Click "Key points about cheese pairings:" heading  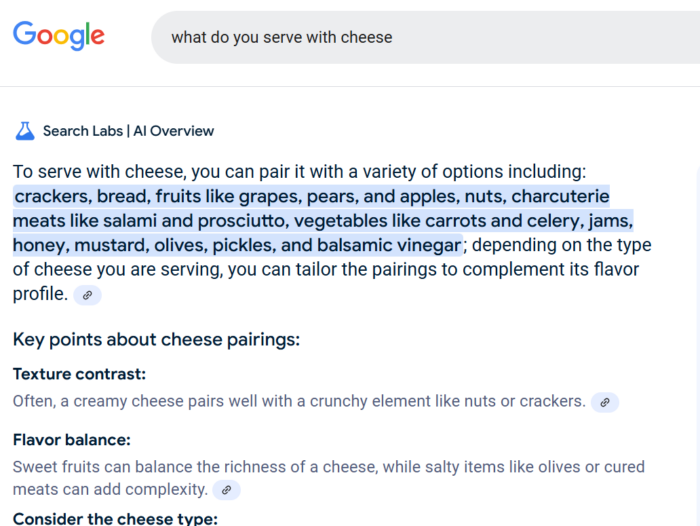[156, 340]
